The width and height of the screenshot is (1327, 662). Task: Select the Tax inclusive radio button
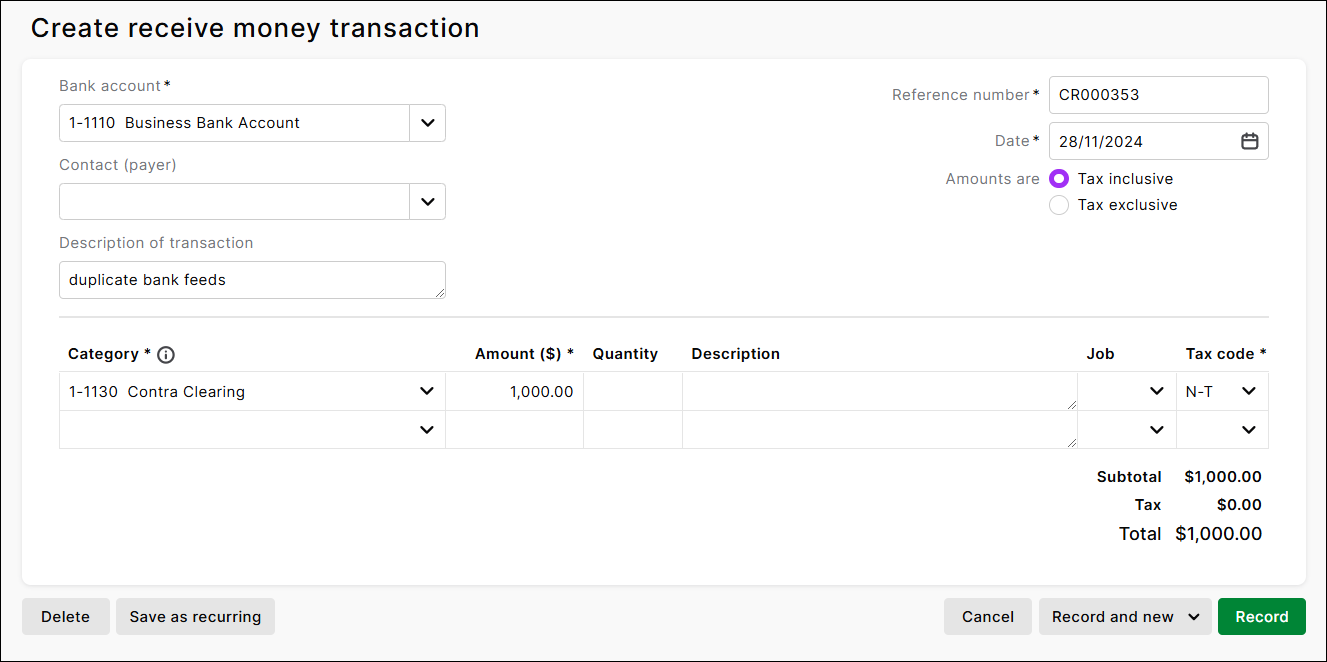(x=1059, y=178)
